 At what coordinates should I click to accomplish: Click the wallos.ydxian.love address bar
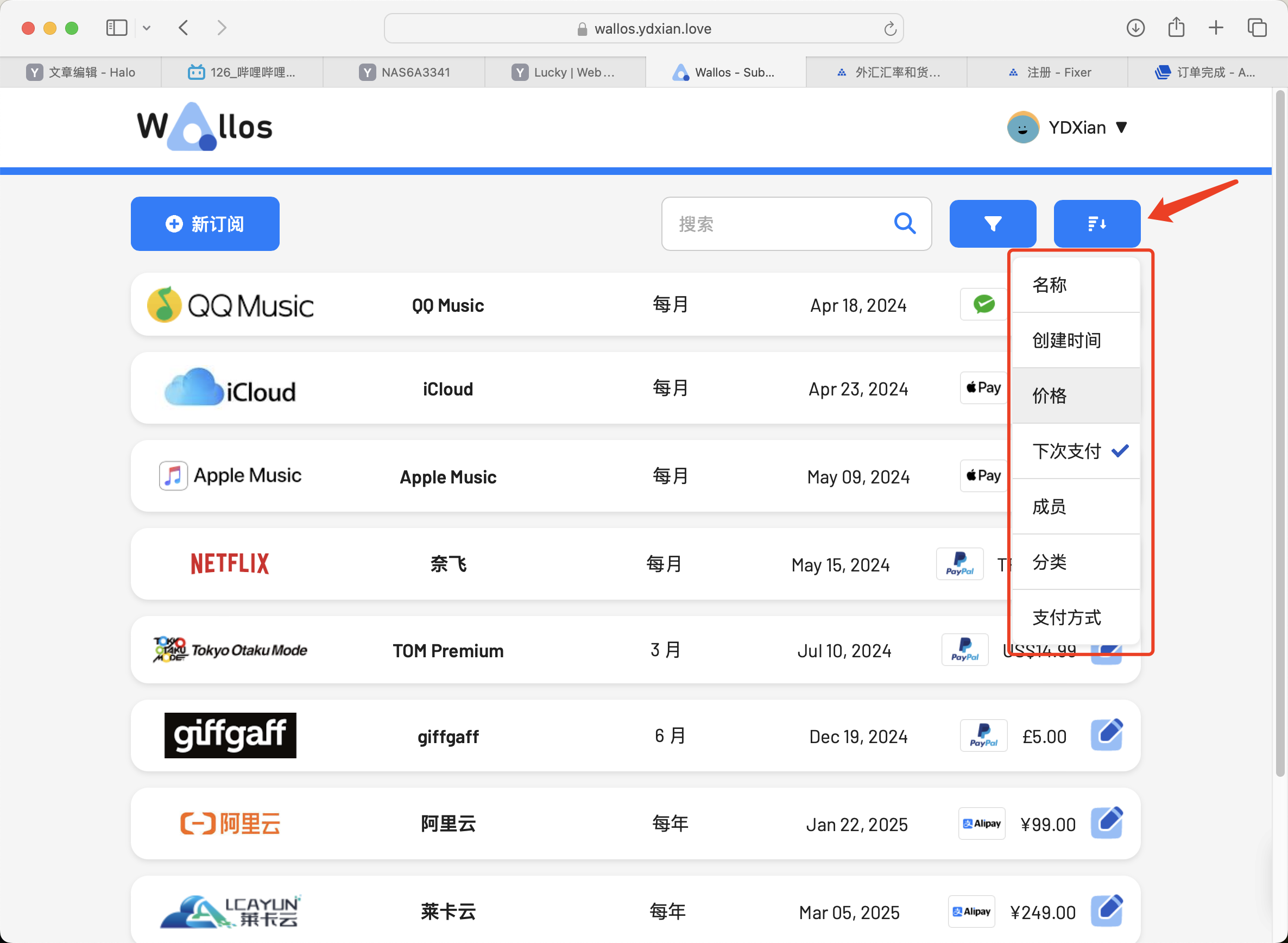click(x=643, y=29)
